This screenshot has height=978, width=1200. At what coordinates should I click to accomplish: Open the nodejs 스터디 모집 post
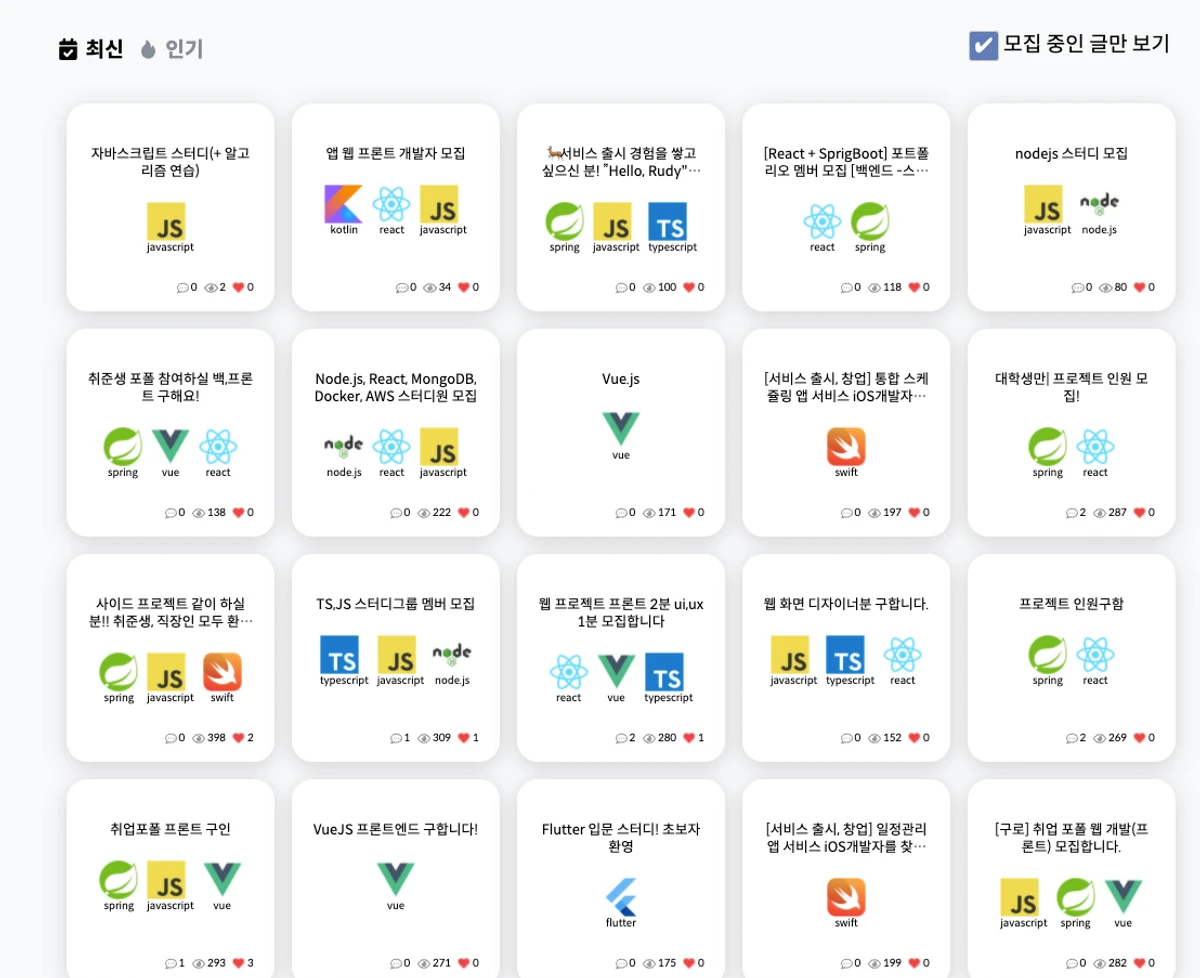(1071, 153)
